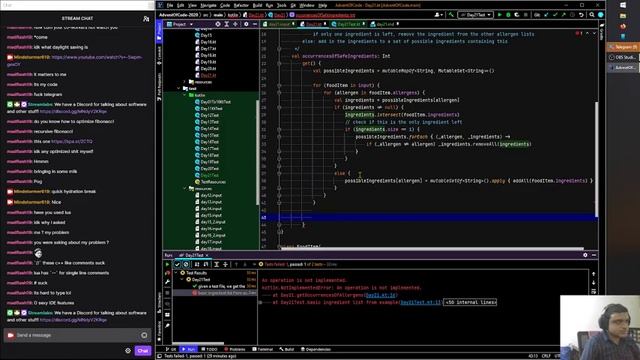
Task: Click Sort Alphabetically icon in test toolbar
Action: click(197, 264)
